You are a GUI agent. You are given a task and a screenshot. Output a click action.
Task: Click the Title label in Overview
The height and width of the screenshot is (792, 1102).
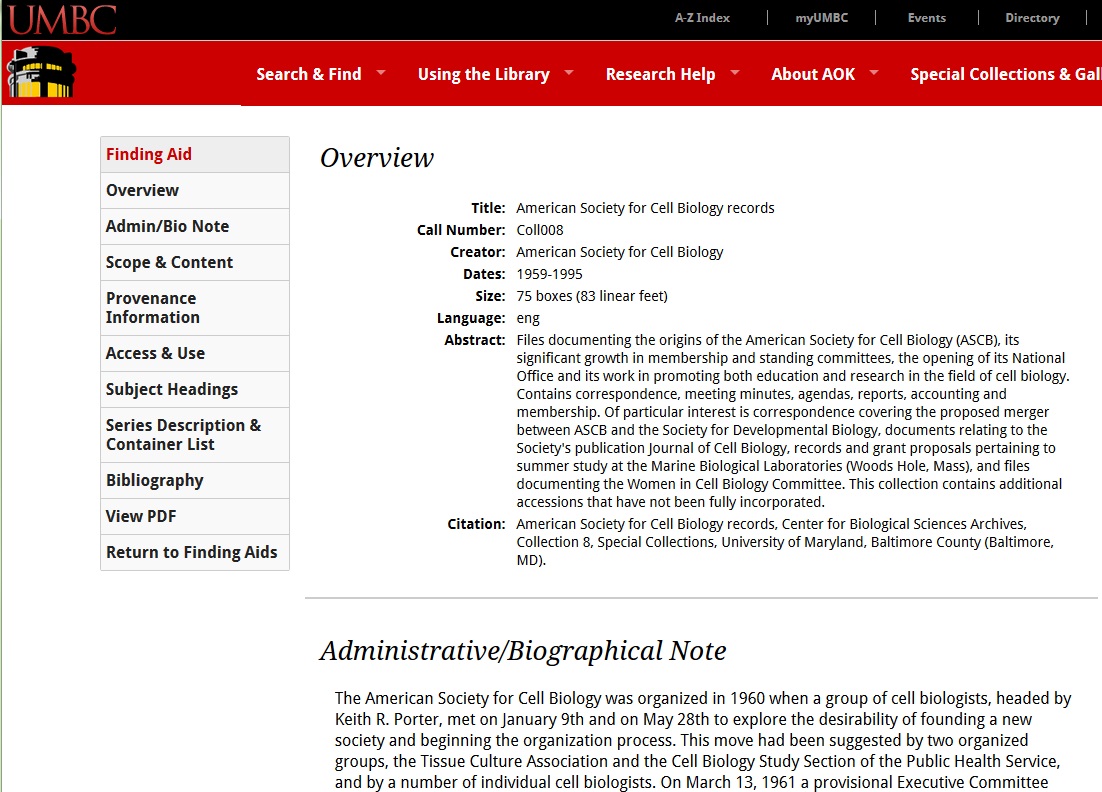click(x=488, y=208)
